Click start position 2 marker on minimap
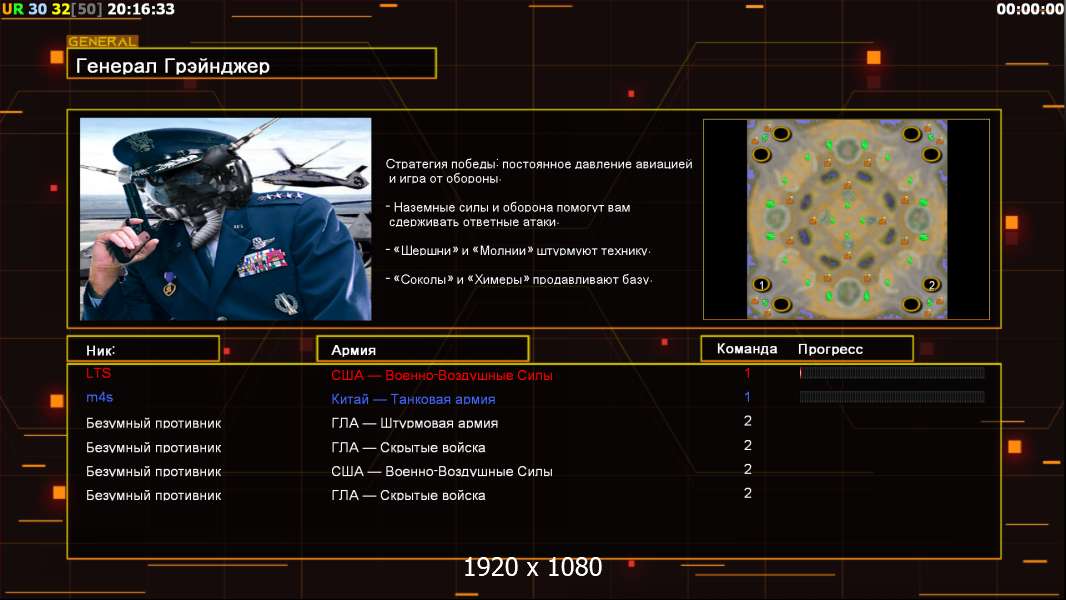 pos(931,285)
